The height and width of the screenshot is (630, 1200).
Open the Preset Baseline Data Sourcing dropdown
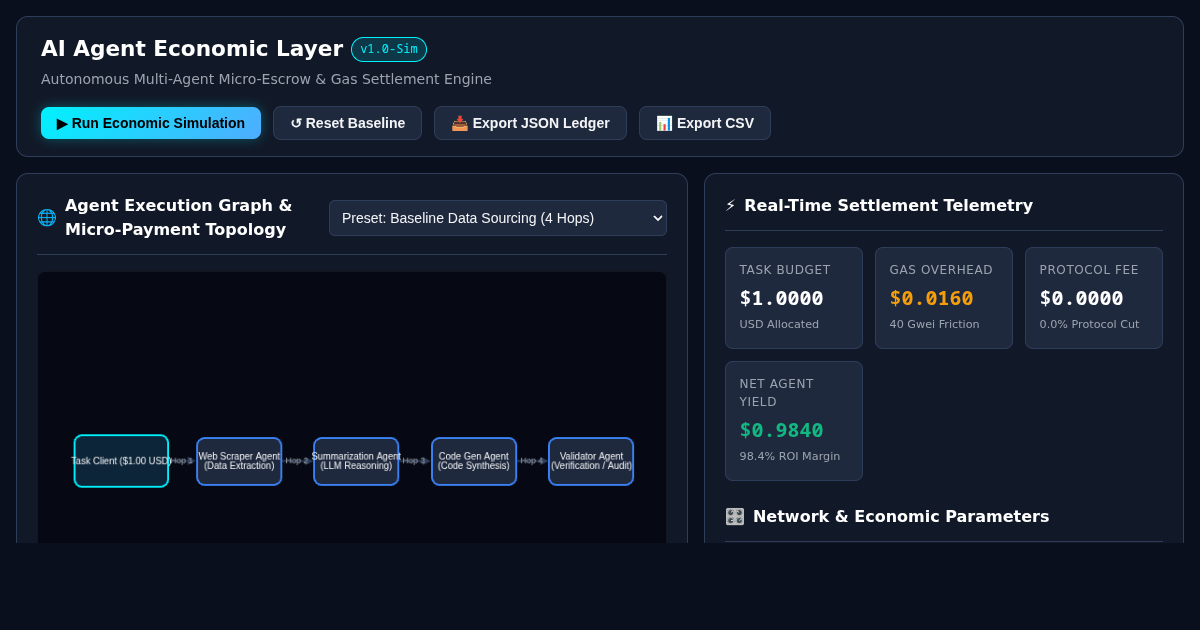coord(498,218)
